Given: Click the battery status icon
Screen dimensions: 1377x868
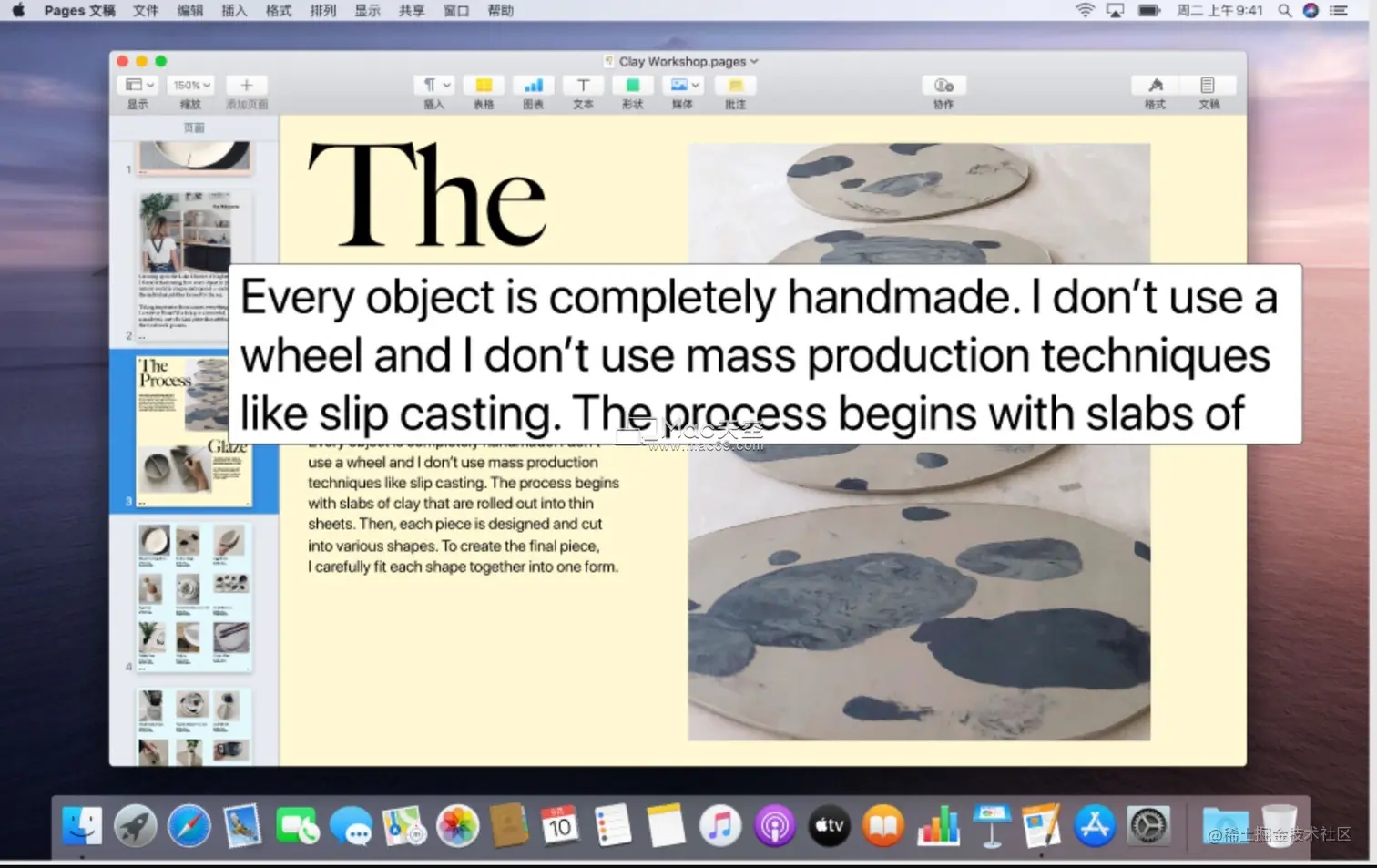Looking at the screenshot, I should (x=1149, y=10).
